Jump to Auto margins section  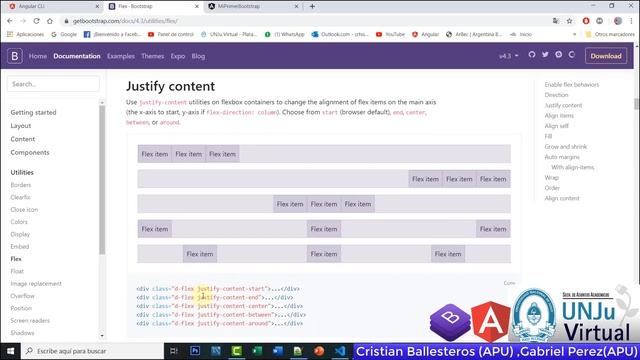click(x=562, y=157)
